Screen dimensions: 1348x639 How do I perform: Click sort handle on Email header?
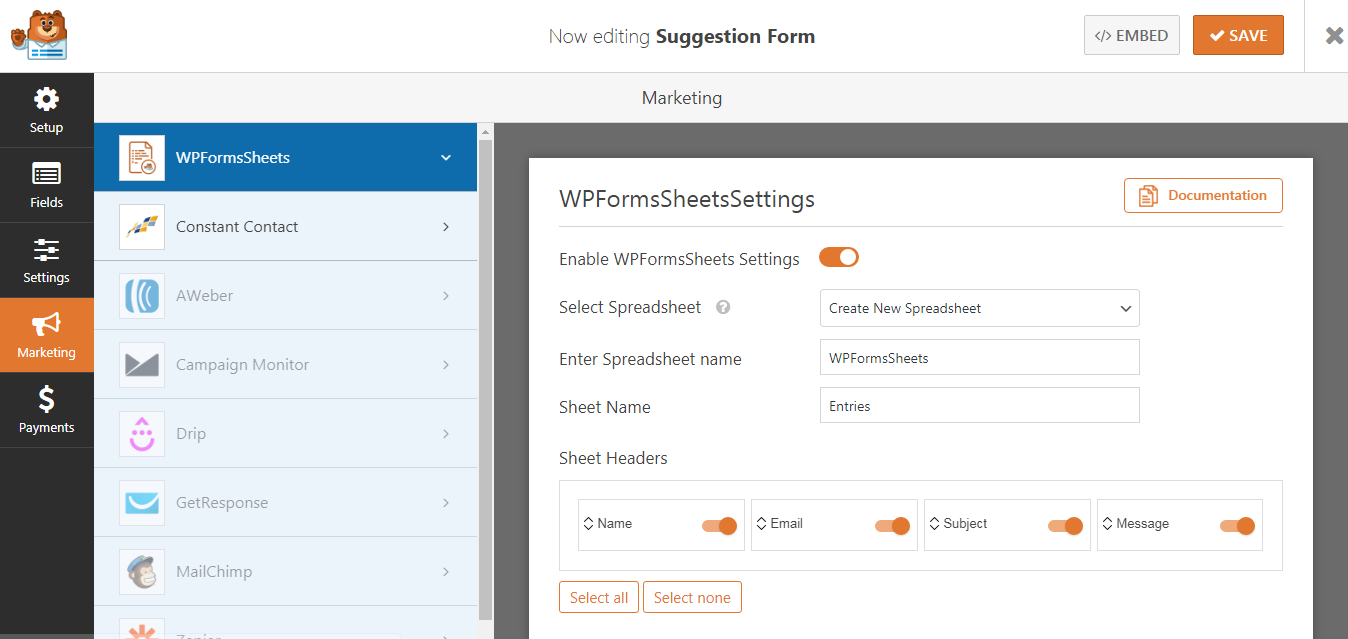pyautogui.click(x=761, y=524)
